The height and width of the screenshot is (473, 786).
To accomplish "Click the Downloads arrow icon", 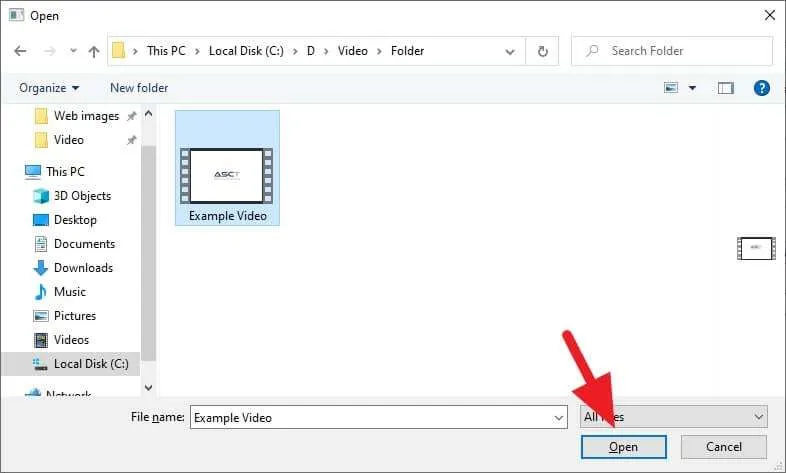I will [x=41, y=268].
